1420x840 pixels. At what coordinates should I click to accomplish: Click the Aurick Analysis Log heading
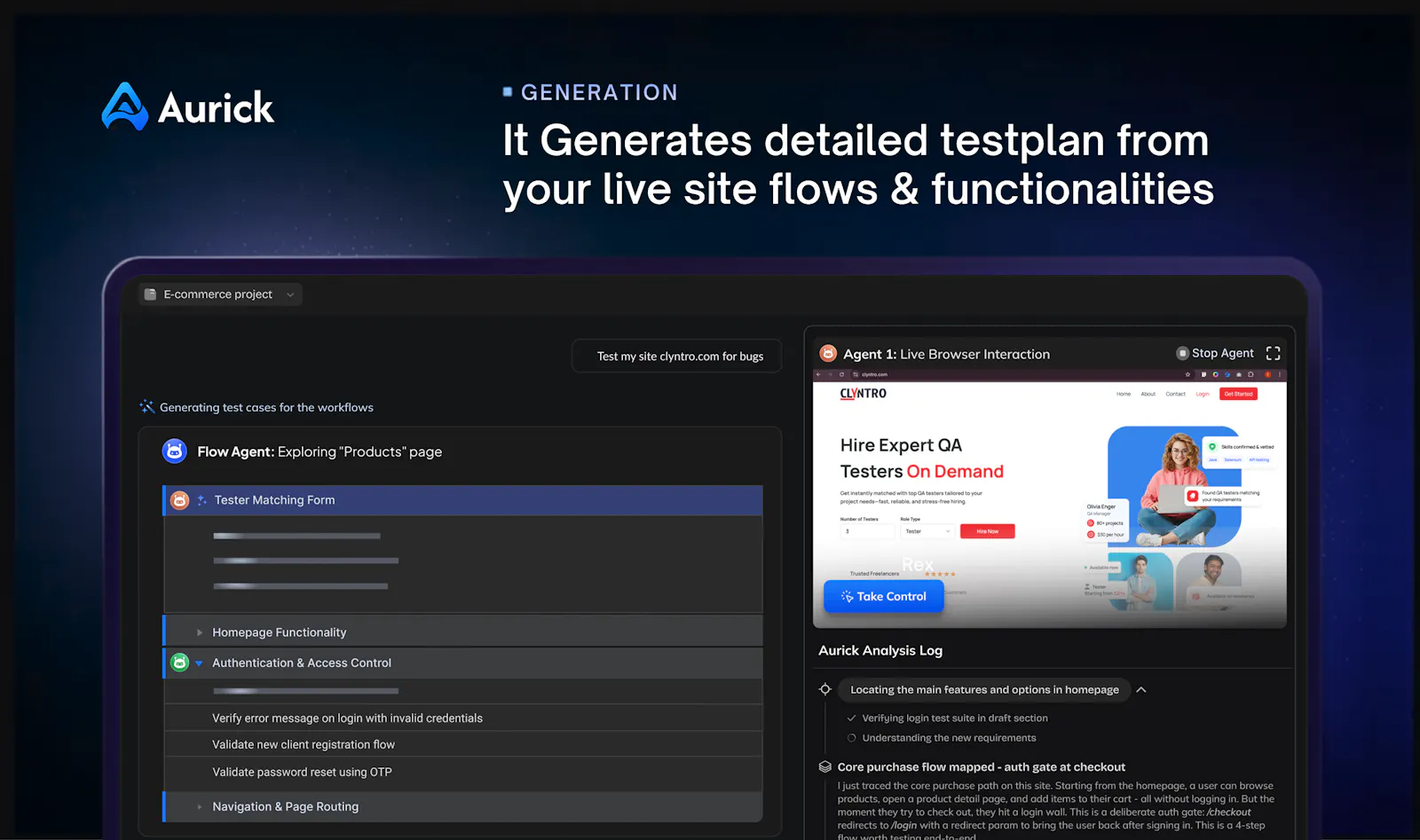tap(880, 651)
